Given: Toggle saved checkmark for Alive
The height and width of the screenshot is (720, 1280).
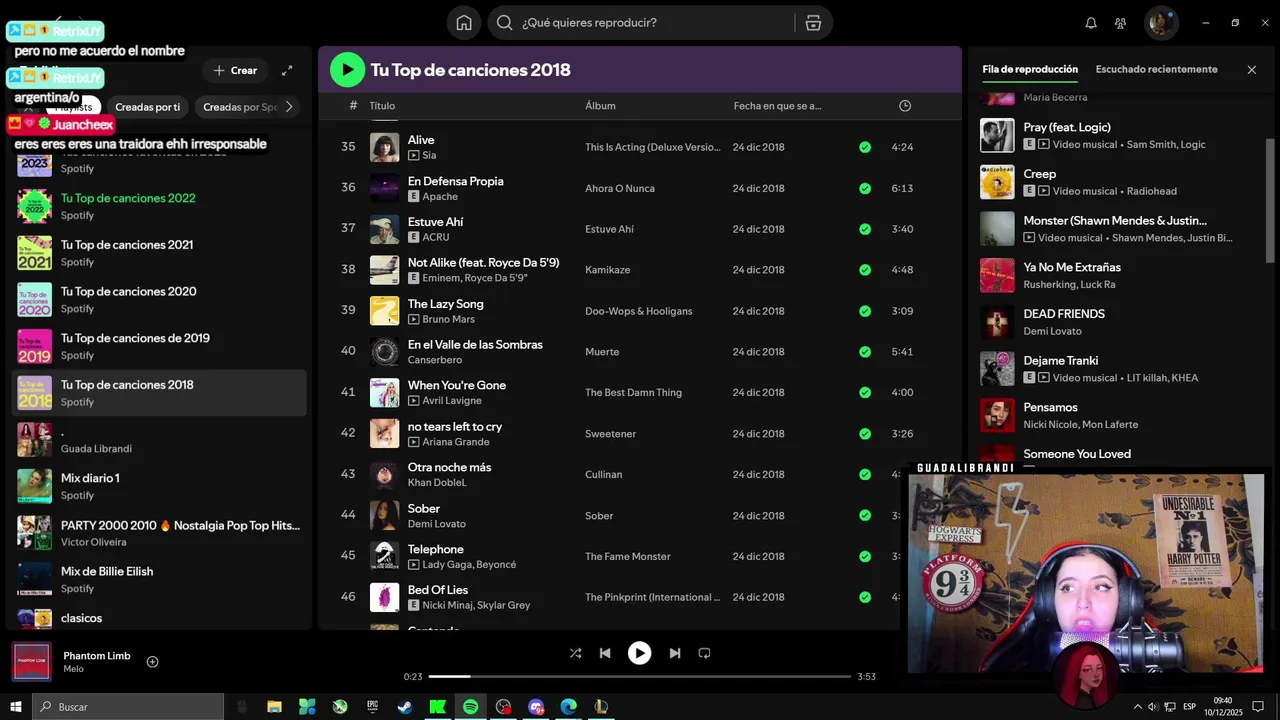Looking at the screenshot, I should (865, 147).
